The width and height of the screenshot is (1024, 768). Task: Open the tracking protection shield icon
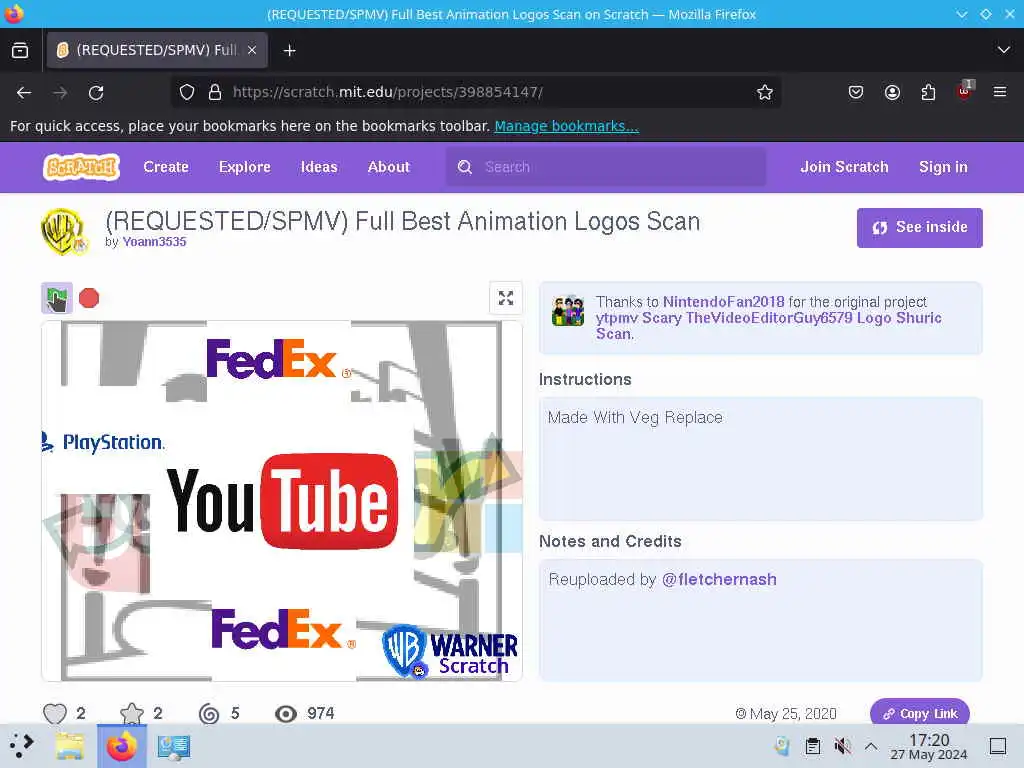187,92
